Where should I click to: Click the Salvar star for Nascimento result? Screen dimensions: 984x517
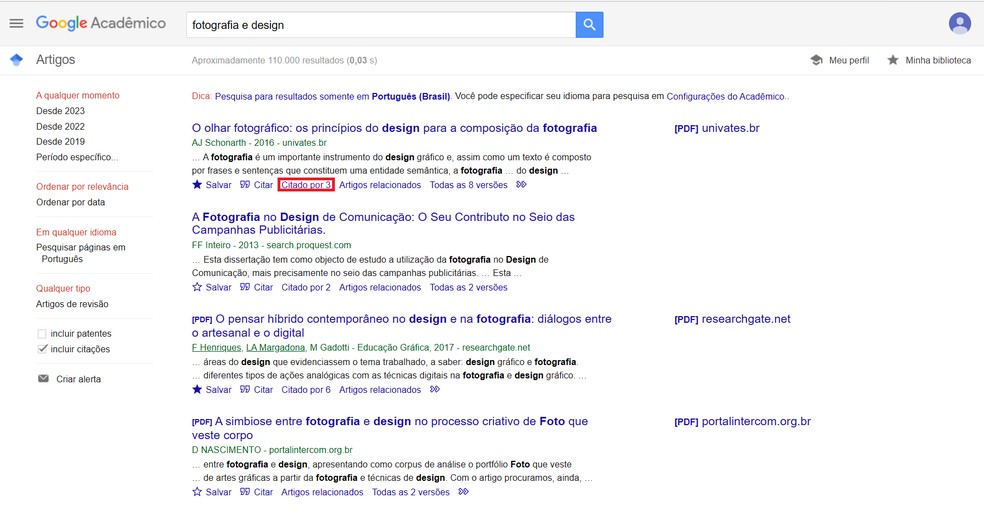click(x=197, y=491)
